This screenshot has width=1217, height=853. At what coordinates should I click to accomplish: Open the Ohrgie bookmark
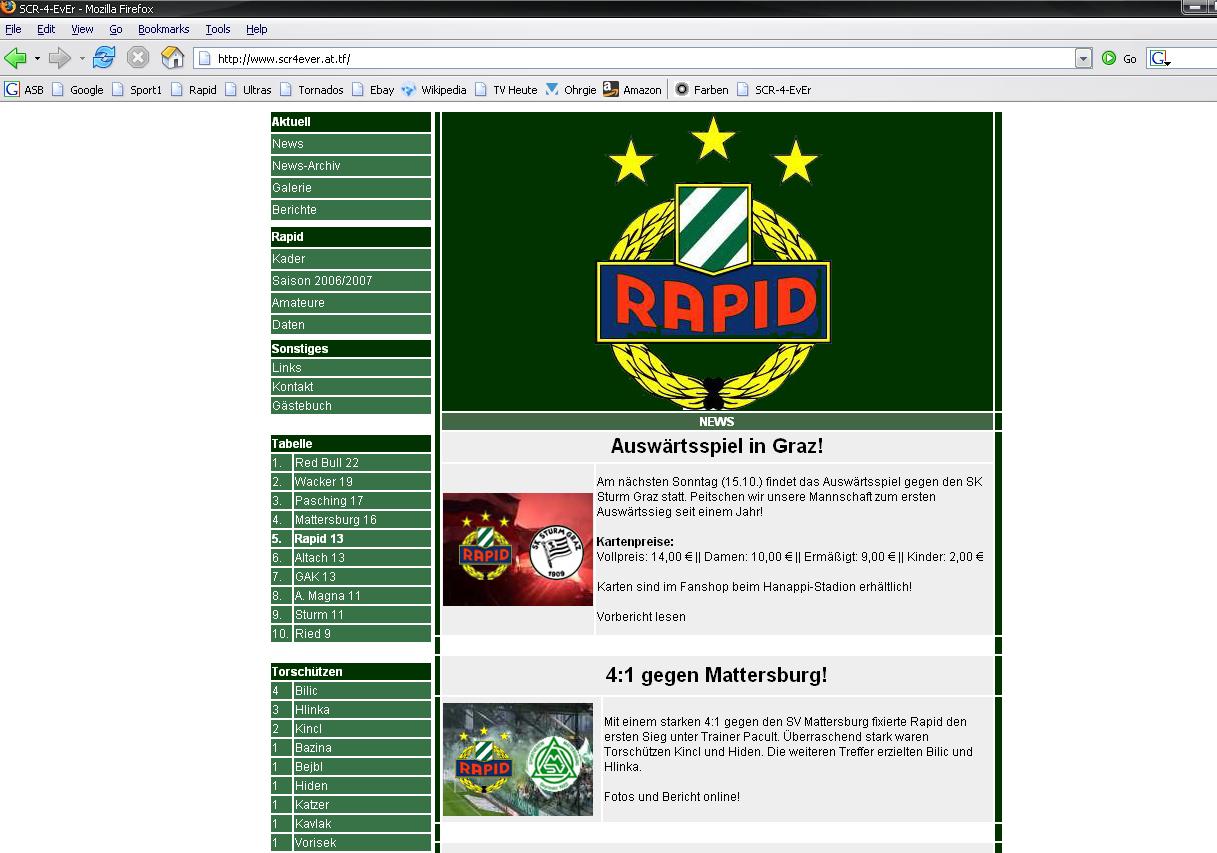click(x=571, y=89)
